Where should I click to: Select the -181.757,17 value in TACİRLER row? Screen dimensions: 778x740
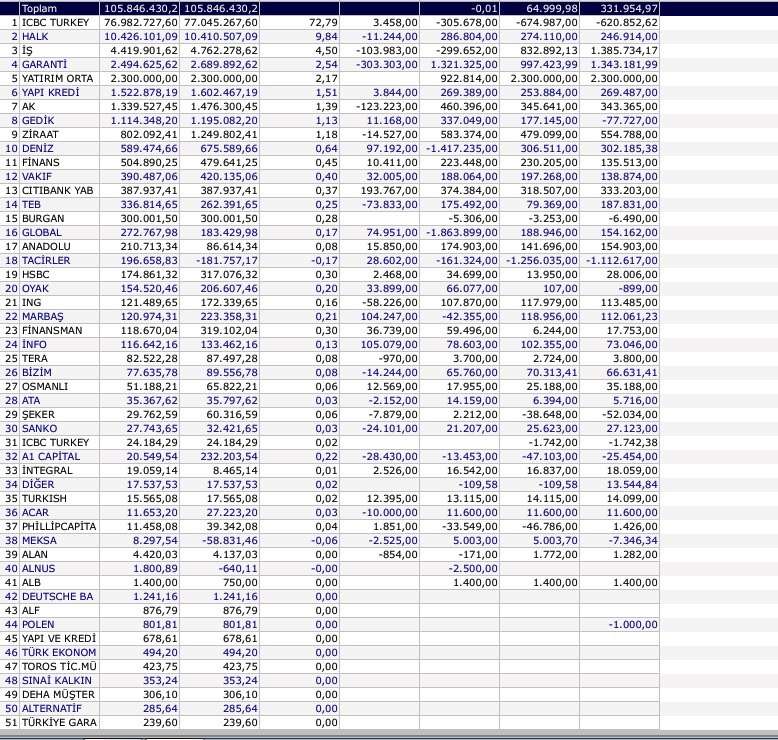tap(227, 260)
